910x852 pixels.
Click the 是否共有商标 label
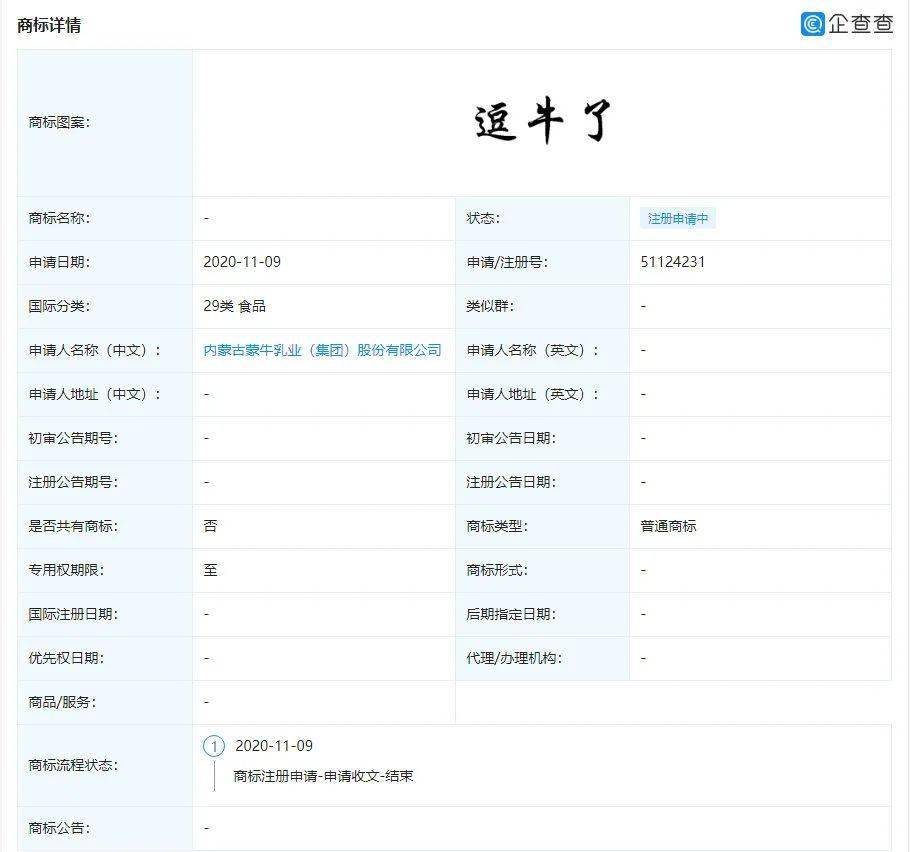point(73,526)
